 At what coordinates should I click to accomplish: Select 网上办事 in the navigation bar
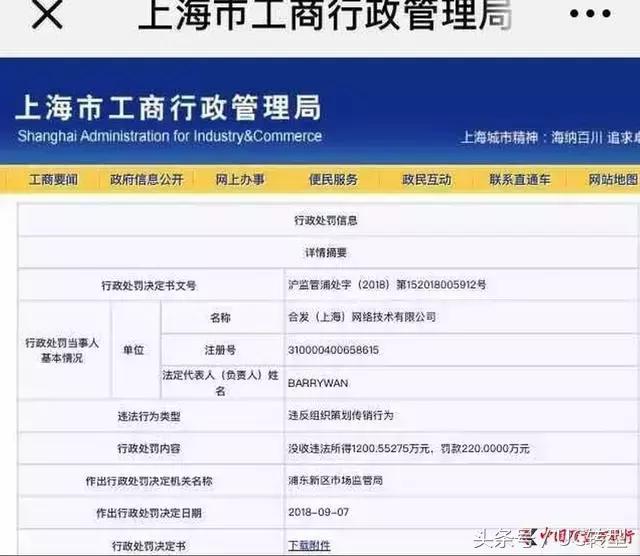point(240,180)
